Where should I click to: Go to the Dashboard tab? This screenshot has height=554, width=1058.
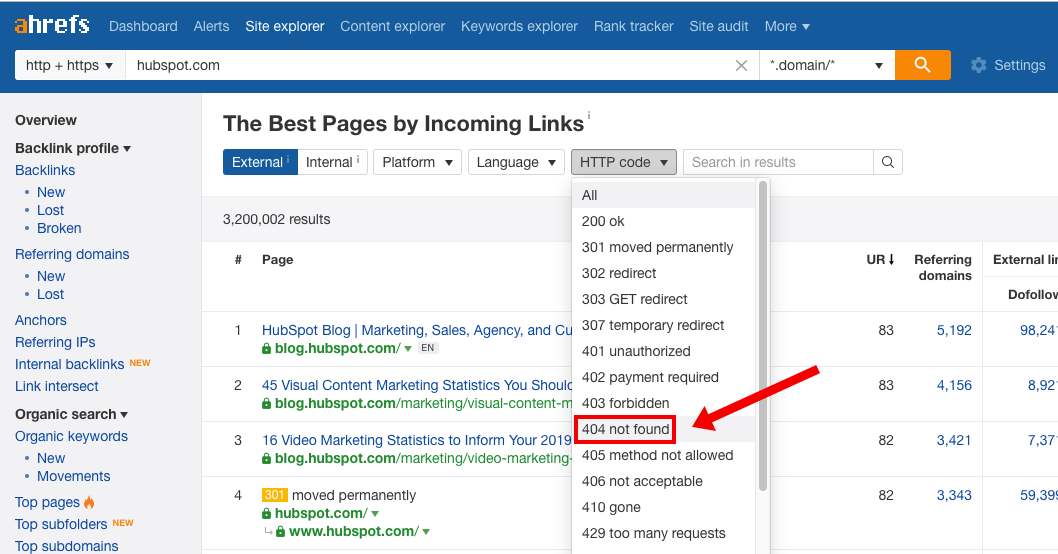click(x=143, y=26)
